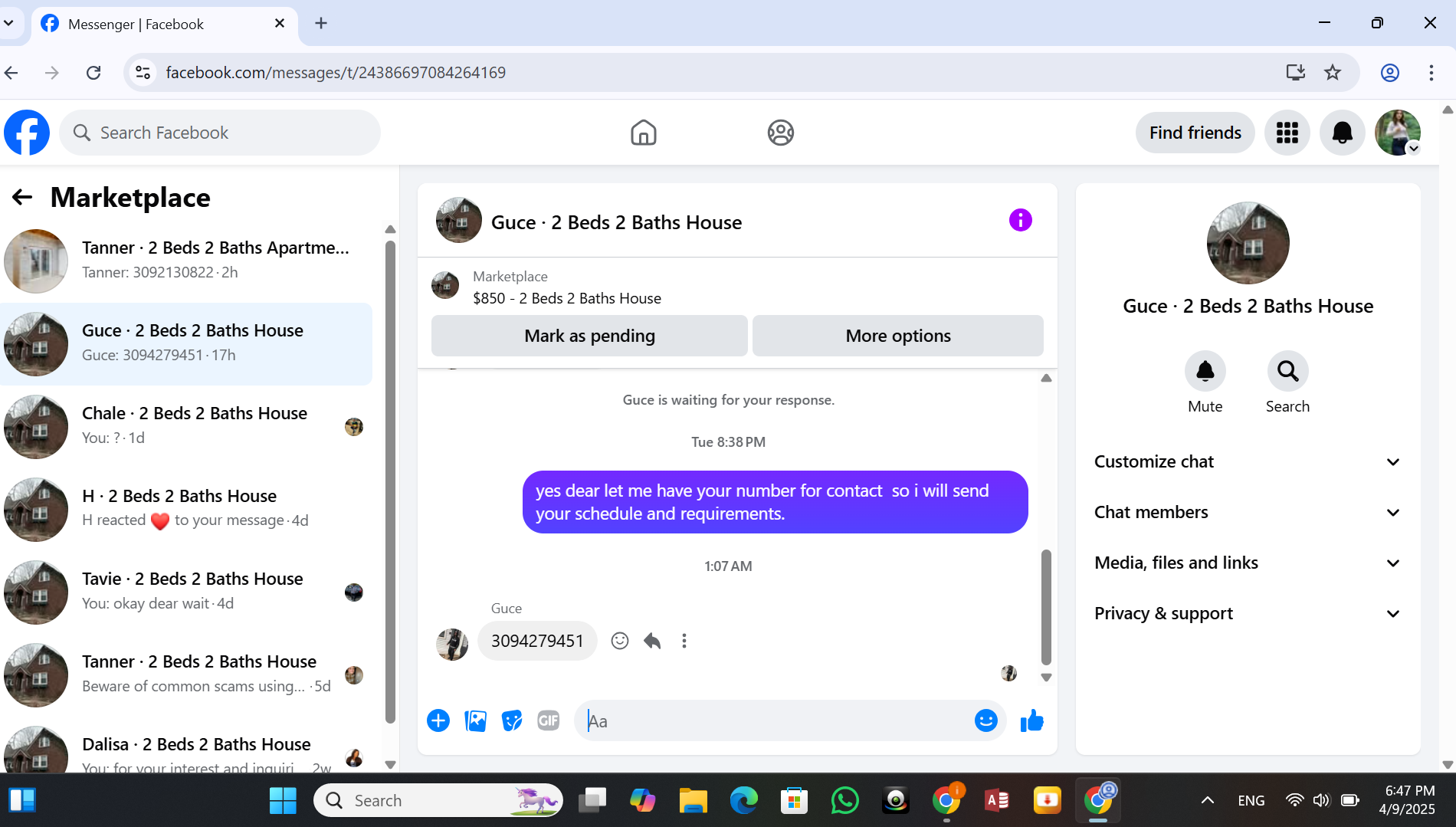Open Chrome profile icon
This screenshot has width=1456, height=827.
(1390, 72)
